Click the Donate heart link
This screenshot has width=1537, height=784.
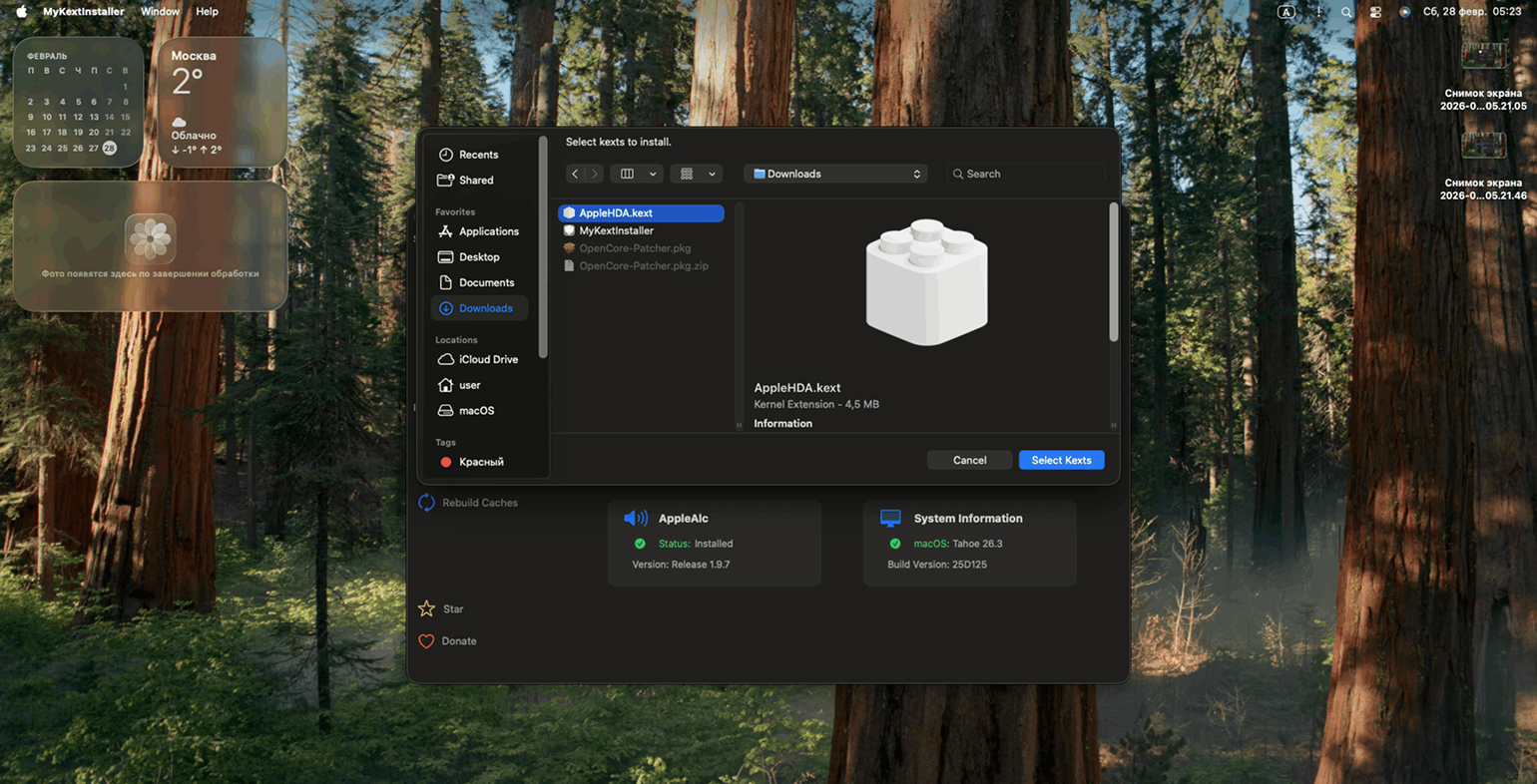click(x=447, y=641)
